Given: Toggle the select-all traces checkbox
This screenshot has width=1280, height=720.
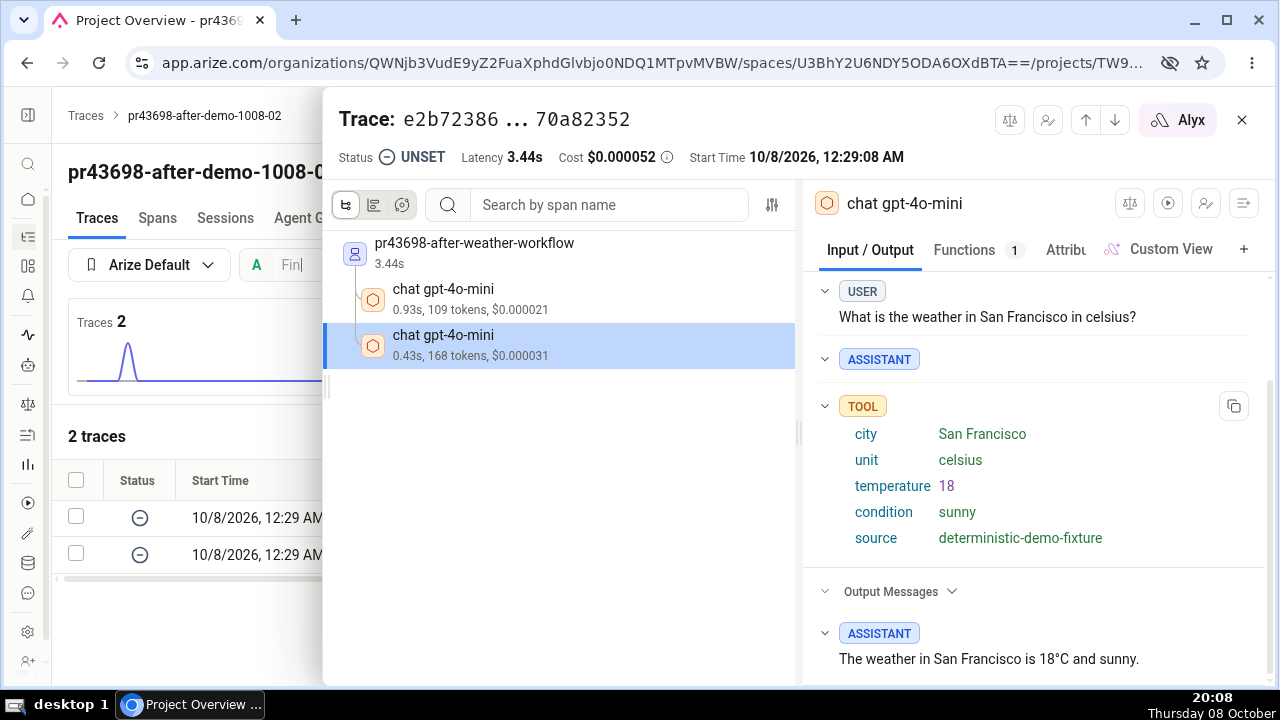Looking at the screenshot, I should point(76,480).
